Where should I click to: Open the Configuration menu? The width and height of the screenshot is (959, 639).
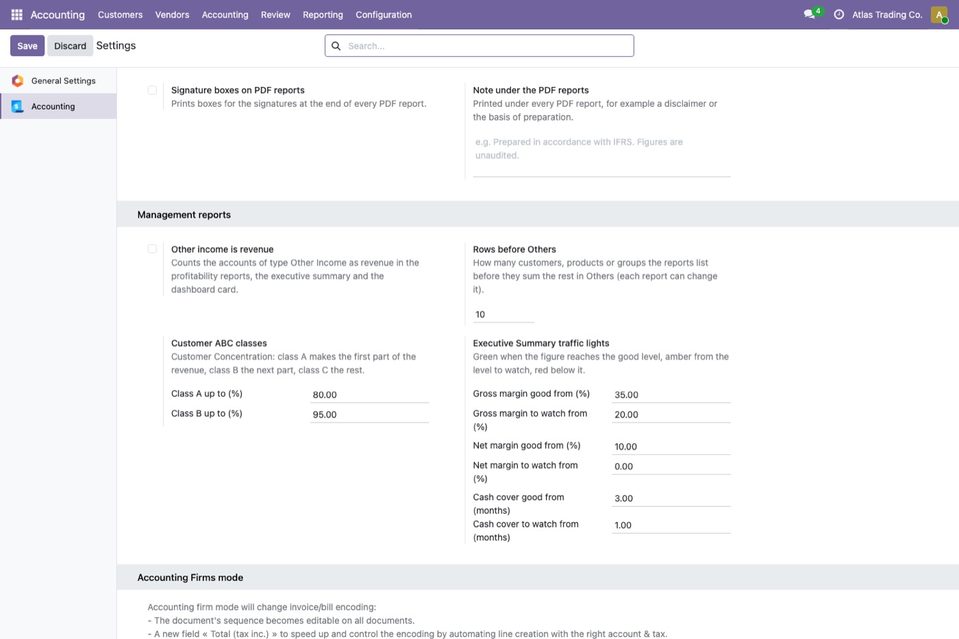coord(383,15)
